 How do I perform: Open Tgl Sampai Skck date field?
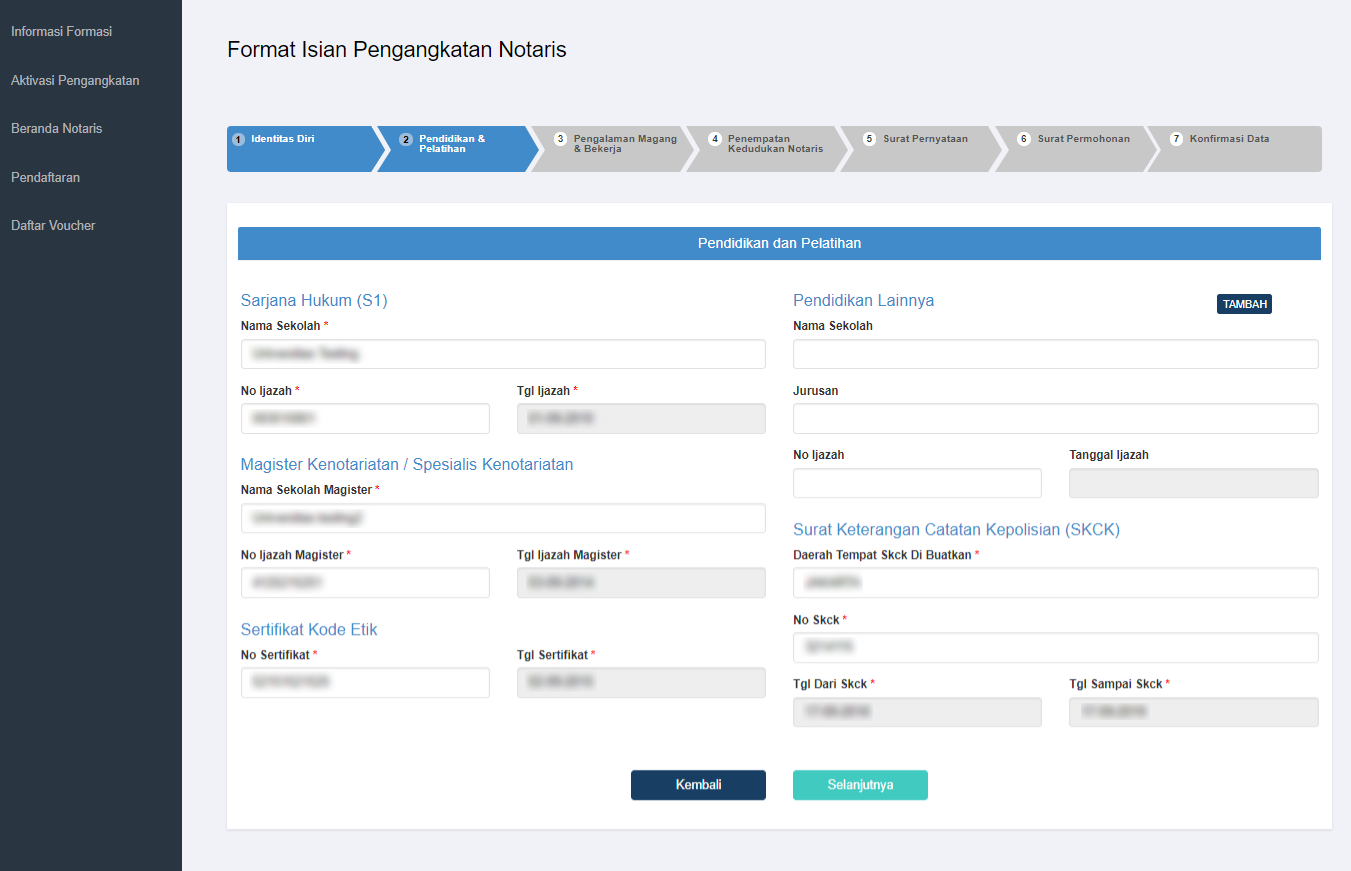click(x=1193, y=712)
